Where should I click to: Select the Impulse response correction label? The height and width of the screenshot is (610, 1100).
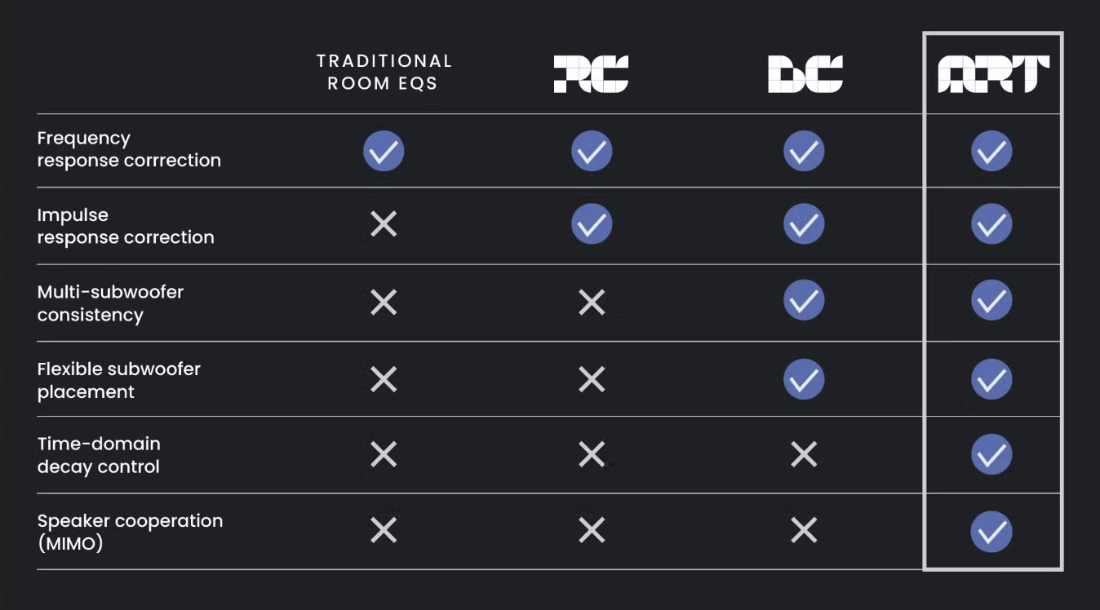126,226
